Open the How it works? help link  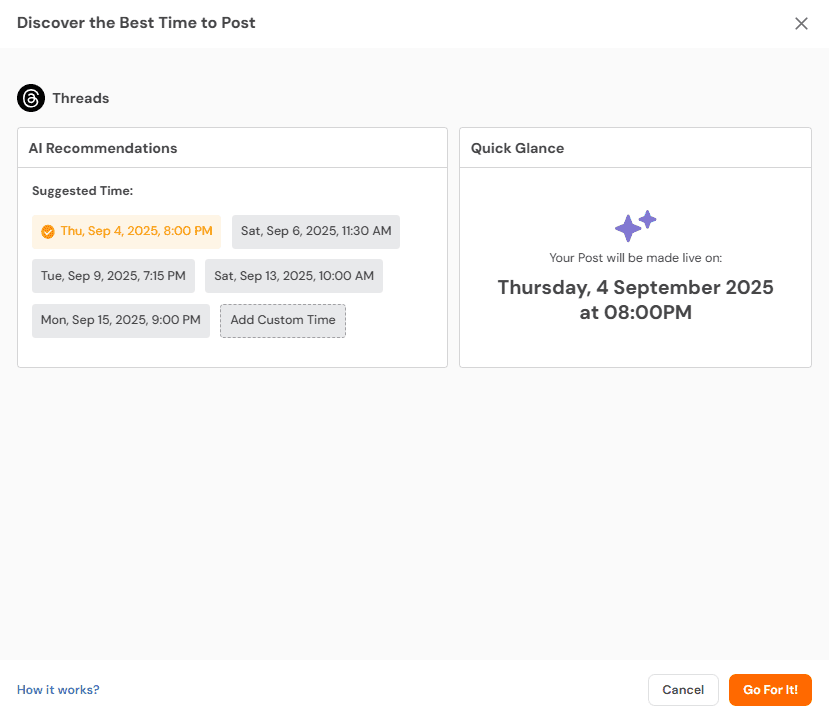tap(57, 689)
